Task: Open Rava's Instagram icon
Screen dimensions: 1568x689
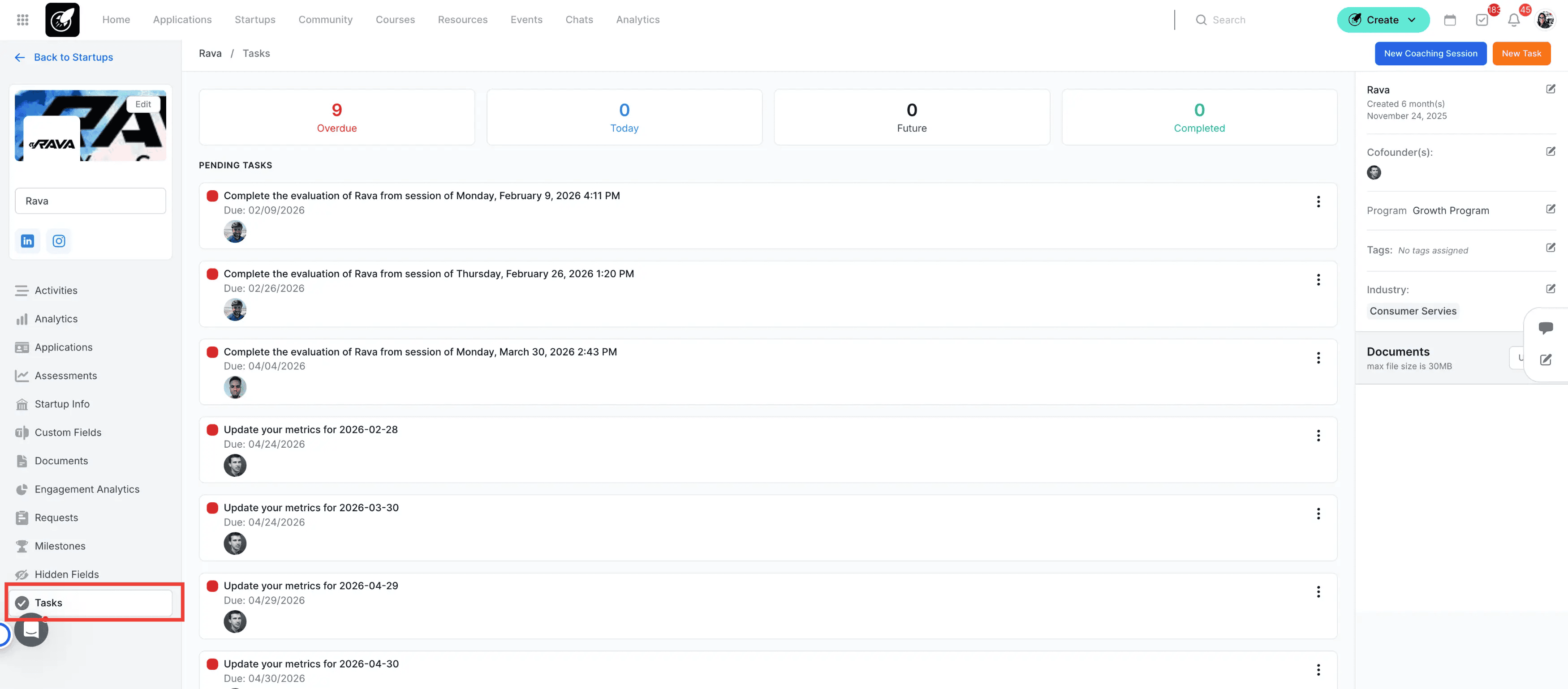Action: click(x=58, y=241)
